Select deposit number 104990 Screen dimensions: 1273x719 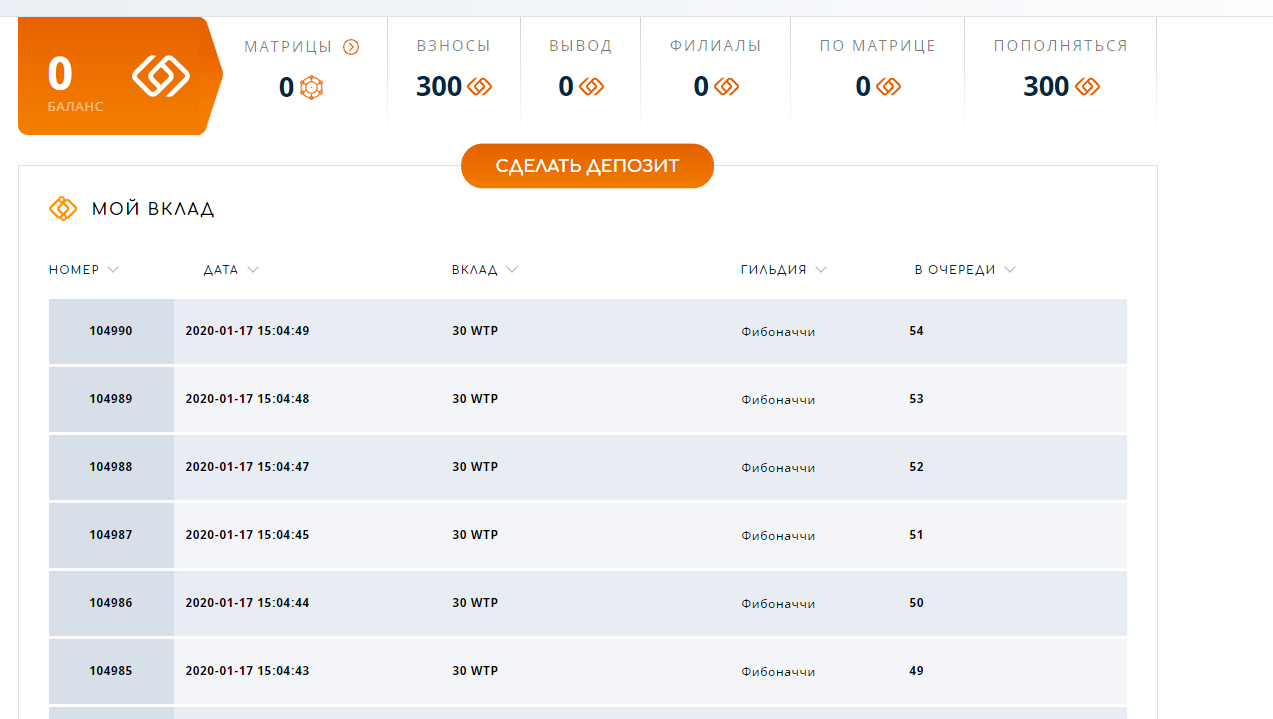tap(111, 331)
